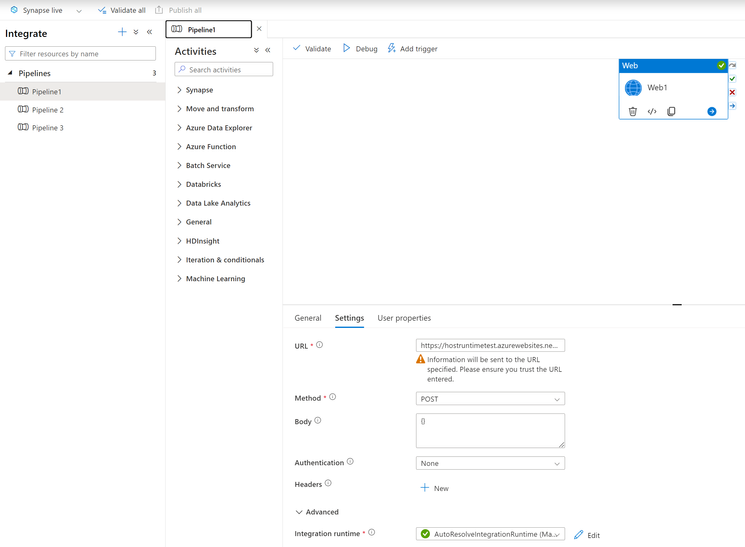Select completion dependency blue arrow

(x=732, y=106)
